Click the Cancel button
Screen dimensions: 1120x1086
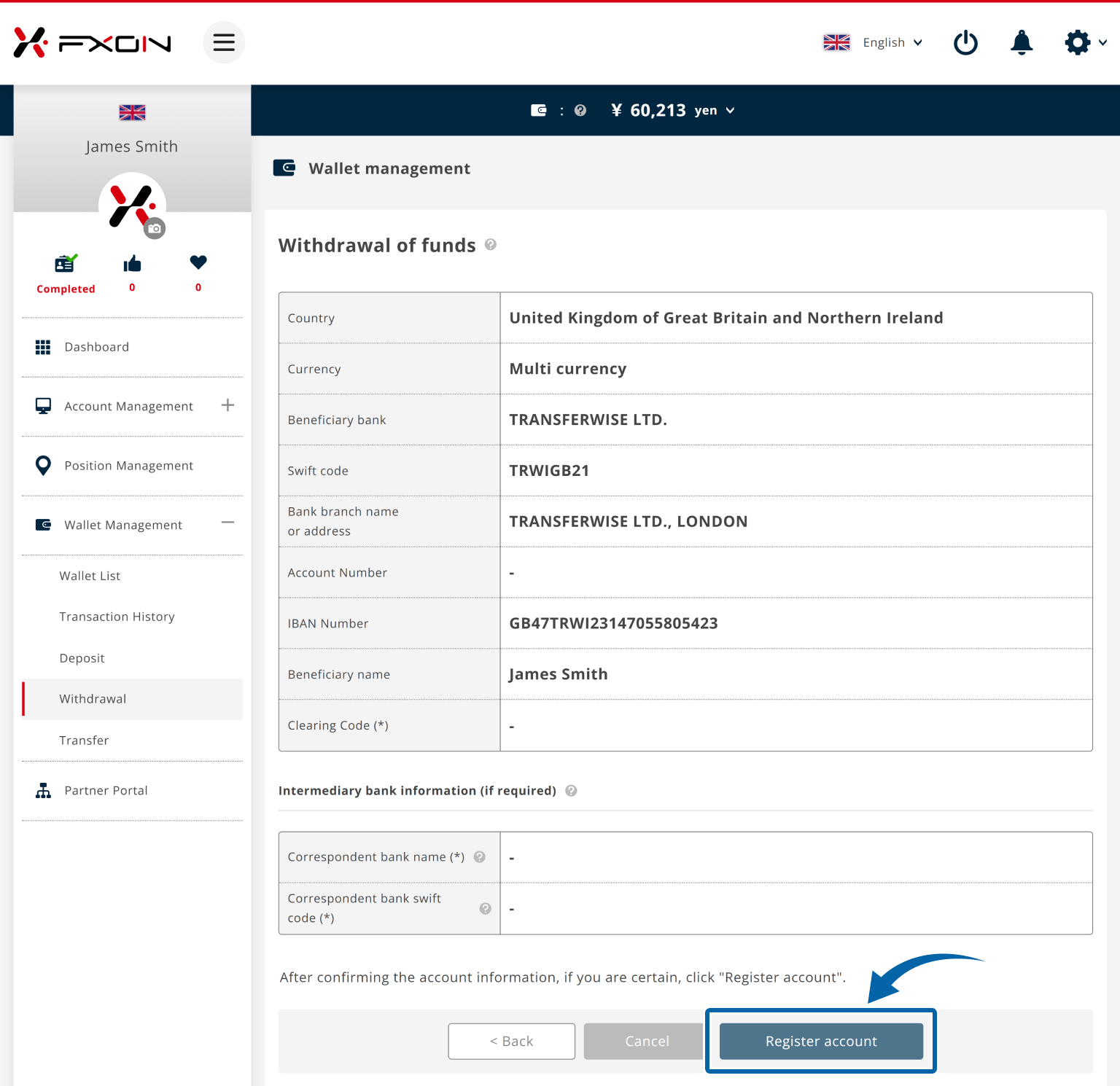pos(643,1041)
